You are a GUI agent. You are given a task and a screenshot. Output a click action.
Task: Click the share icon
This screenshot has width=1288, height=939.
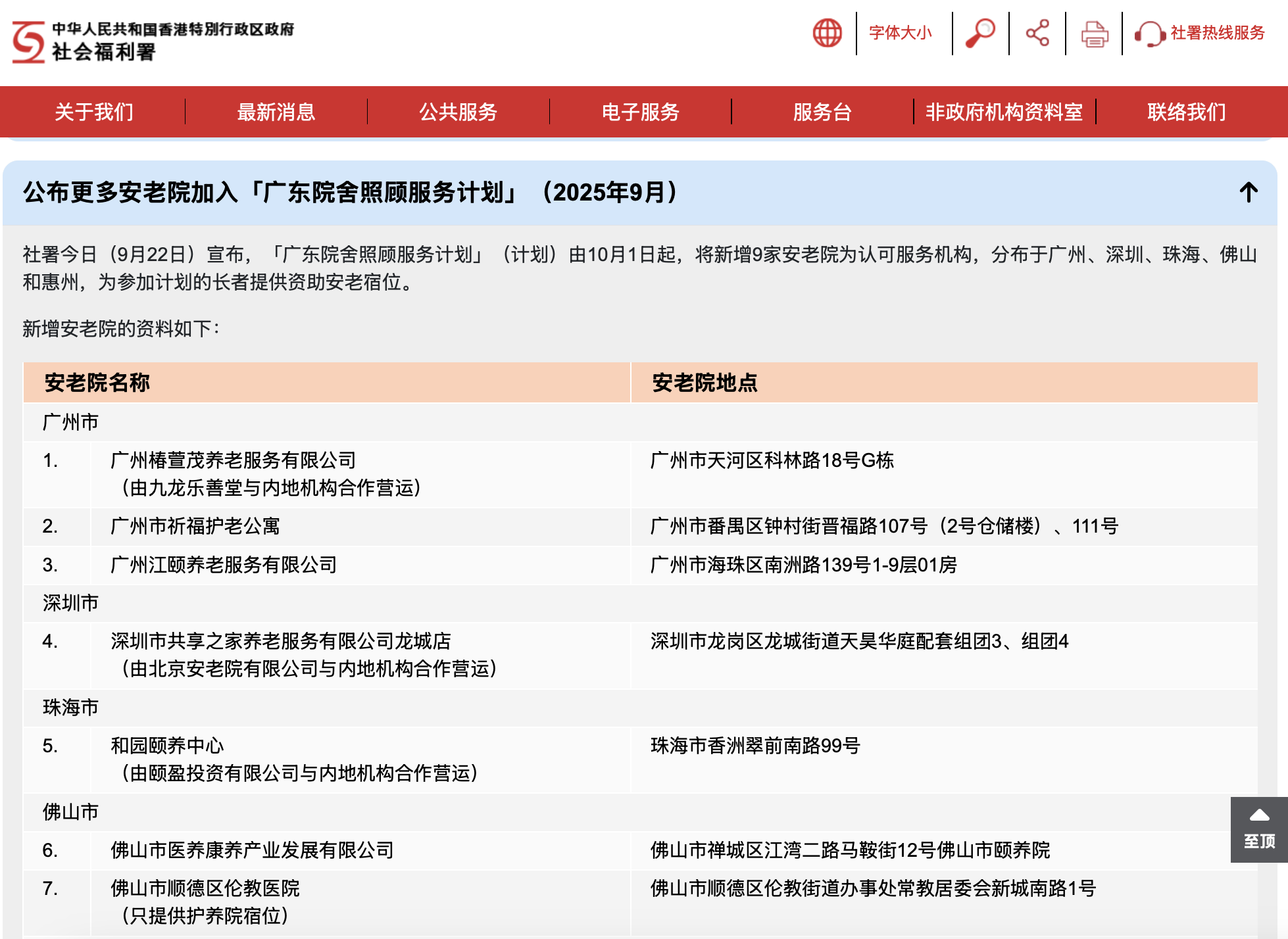click(x=1037, y=33)
